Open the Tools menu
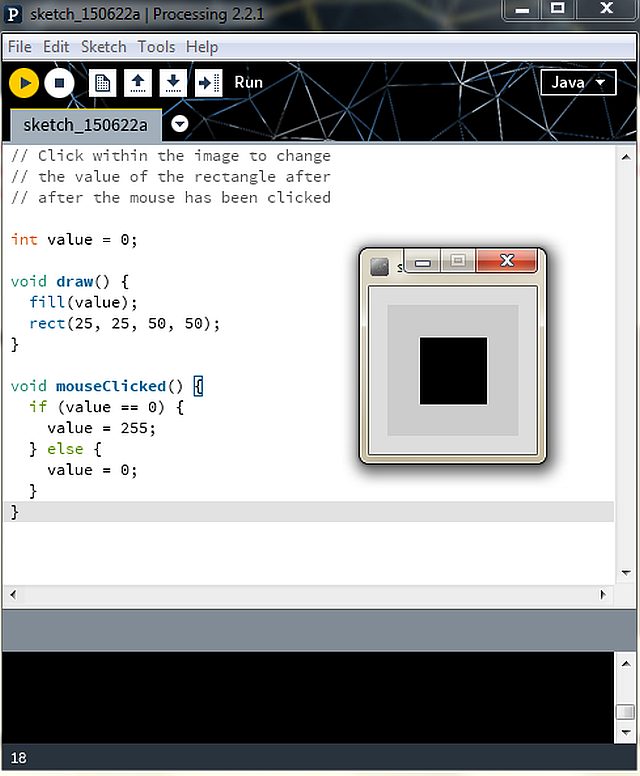This screenshot has width=640, height=776. pyautogui.click(x=156, y=47)
